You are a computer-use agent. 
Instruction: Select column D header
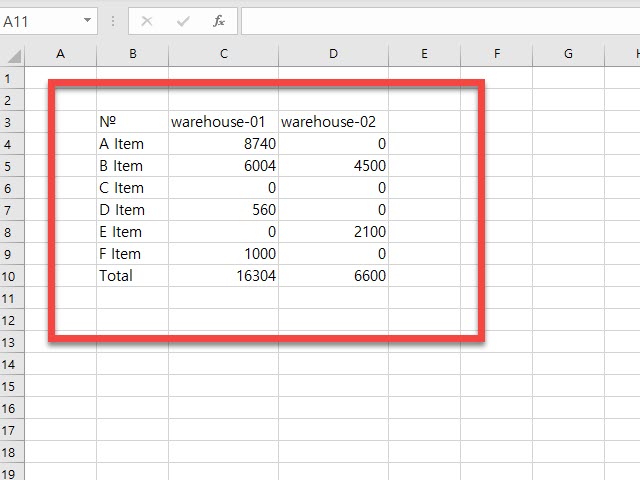pyautogui.click(x=333, y=54)
